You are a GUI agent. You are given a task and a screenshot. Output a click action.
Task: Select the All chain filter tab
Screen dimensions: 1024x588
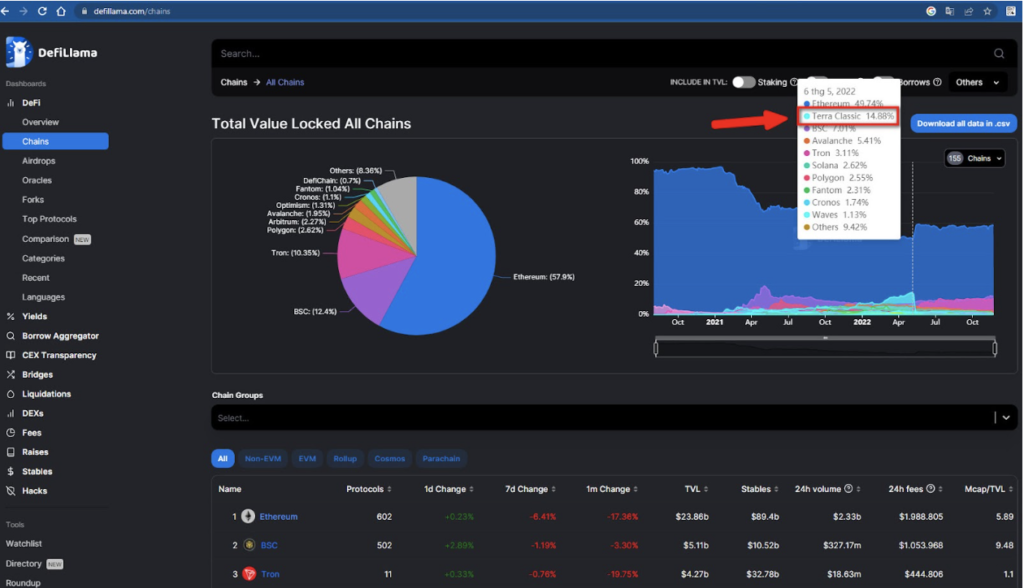(x=223, y=459)
